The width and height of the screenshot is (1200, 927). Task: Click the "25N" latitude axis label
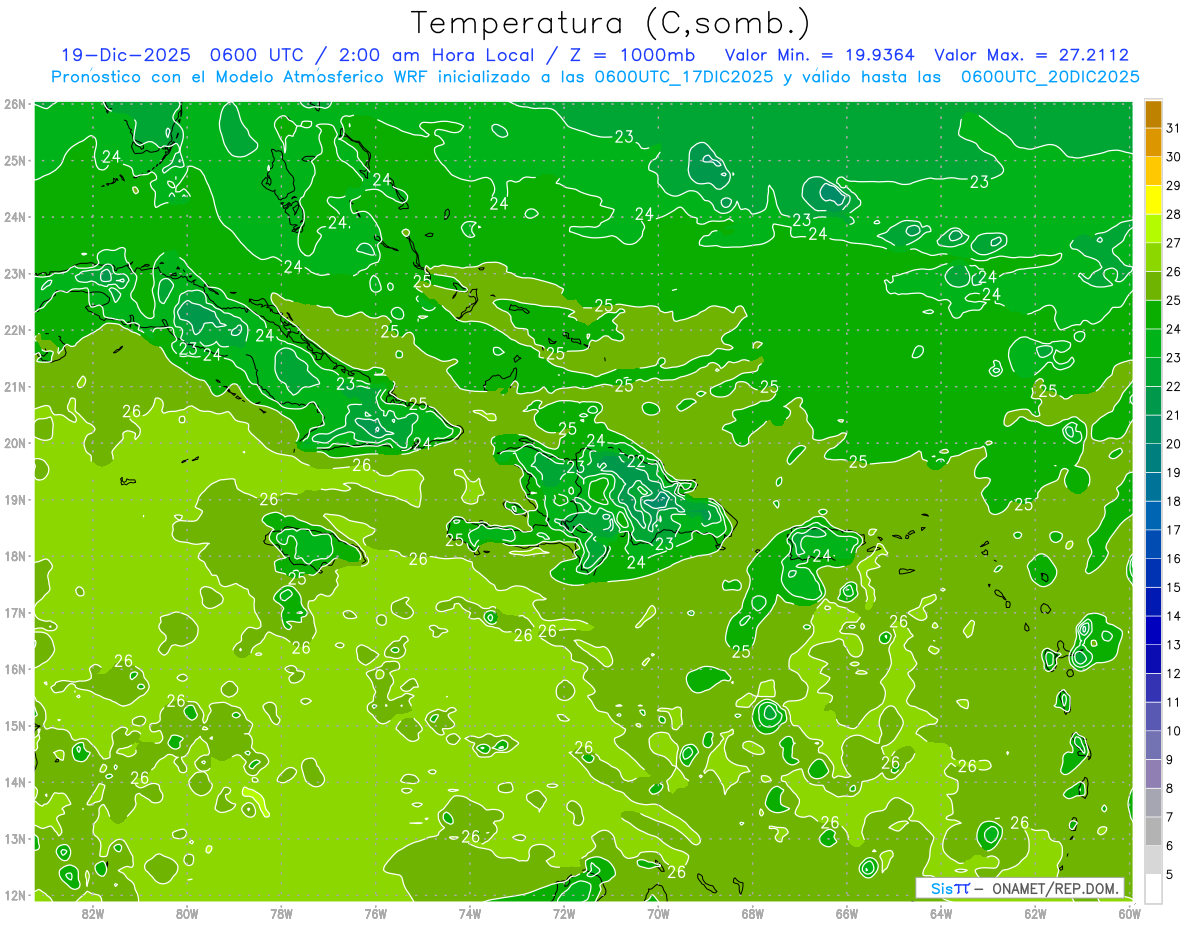14,161
